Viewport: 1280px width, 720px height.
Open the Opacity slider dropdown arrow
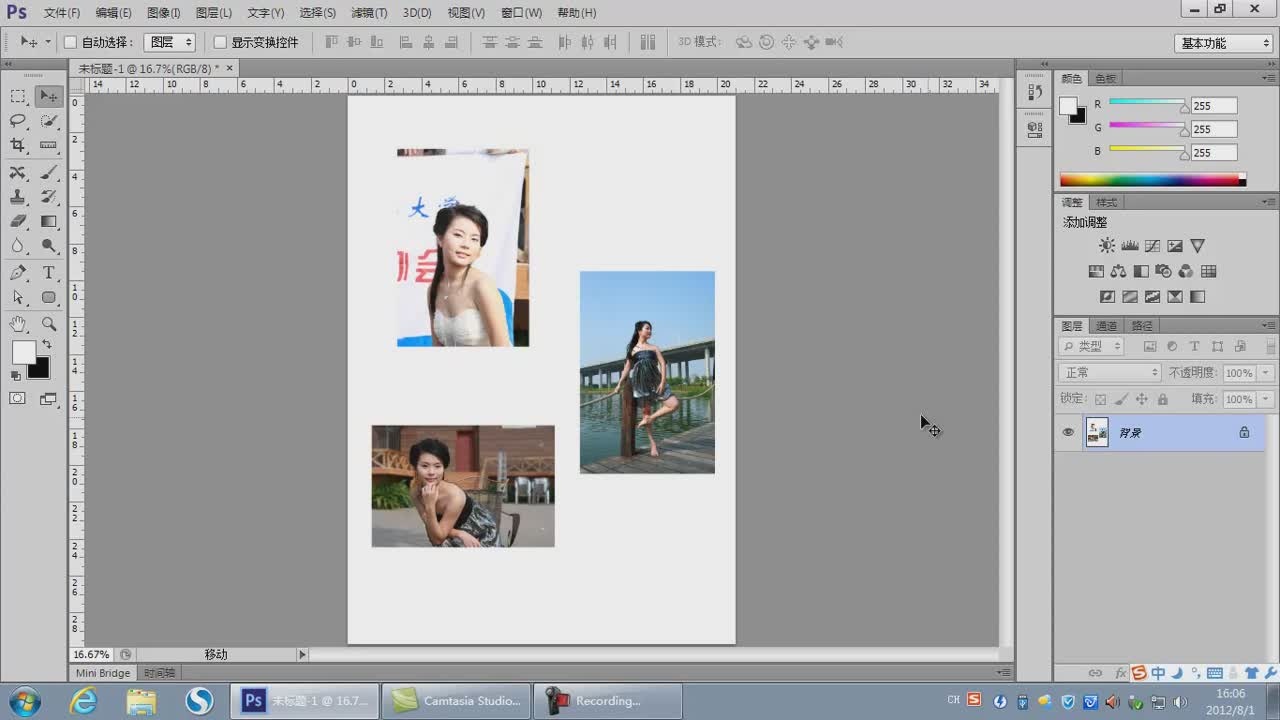(x=1266, y=372)
